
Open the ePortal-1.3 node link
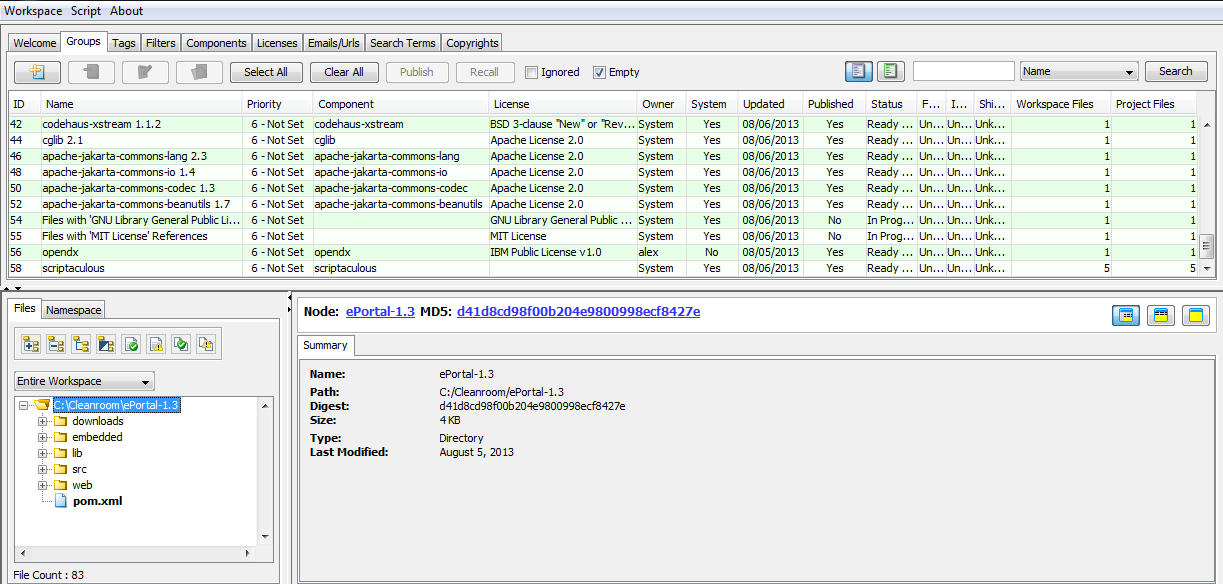pos(380,312)
